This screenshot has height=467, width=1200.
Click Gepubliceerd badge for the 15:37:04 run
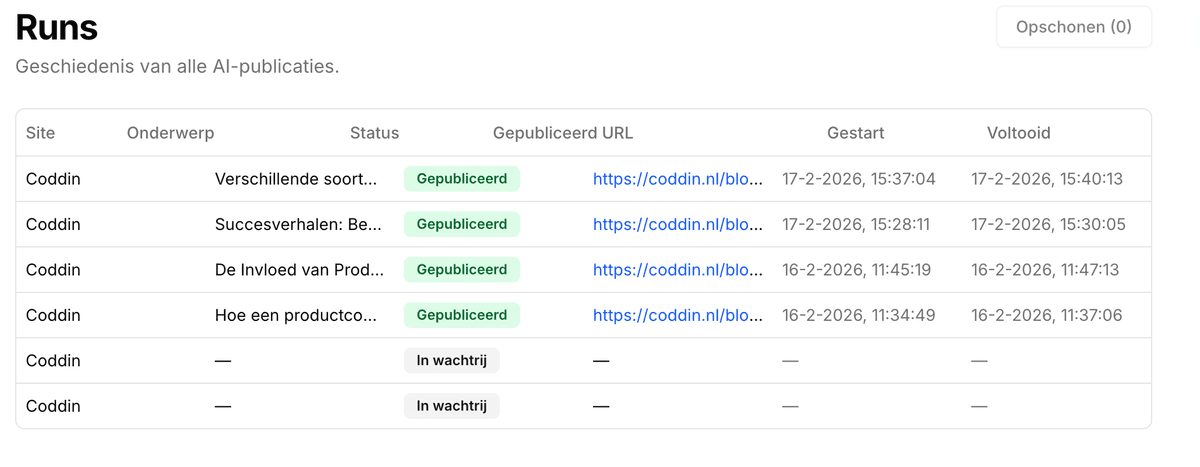click(462, 179)
